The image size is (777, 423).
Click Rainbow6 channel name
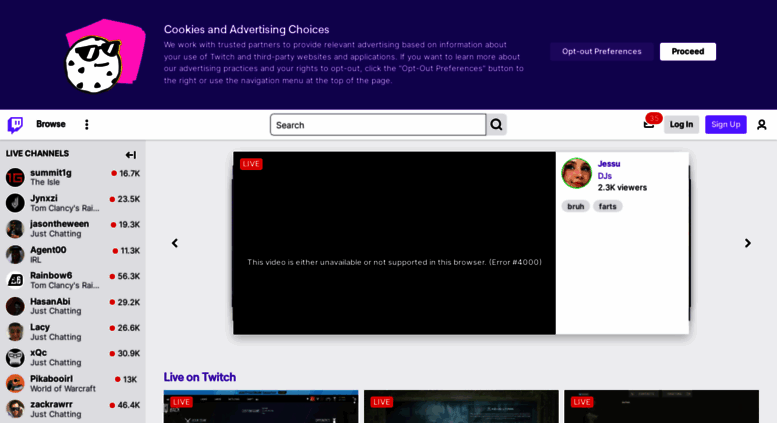[51, 275]
